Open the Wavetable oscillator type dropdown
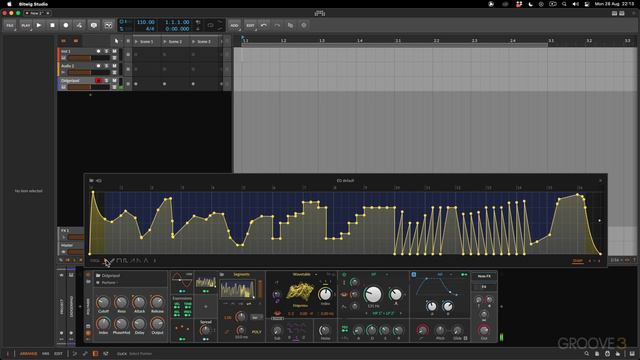640x360 pixels. coord(304,274)
